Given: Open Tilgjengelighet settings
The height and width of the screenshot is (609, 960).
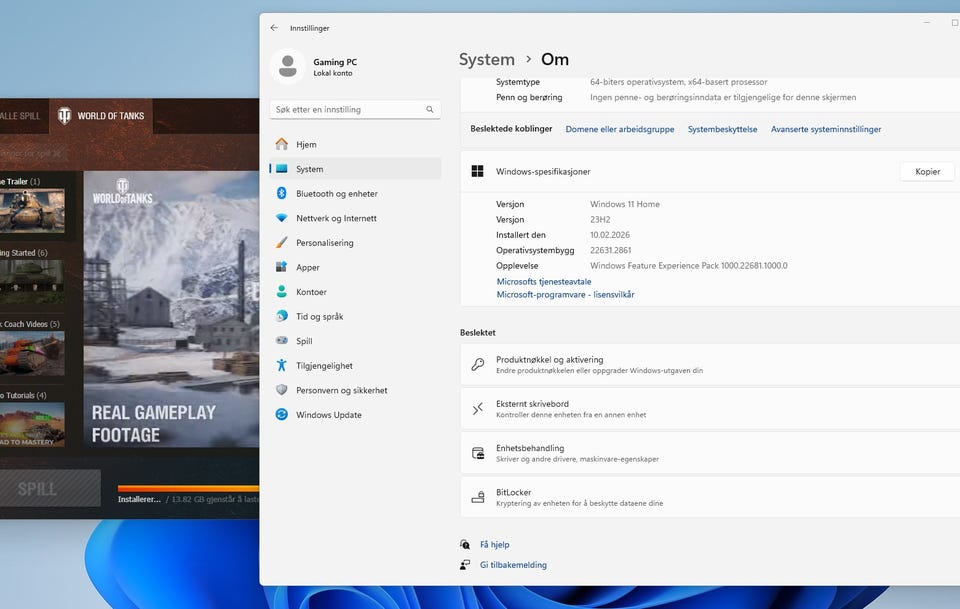Looking at the screenshot, I should 324,366.
